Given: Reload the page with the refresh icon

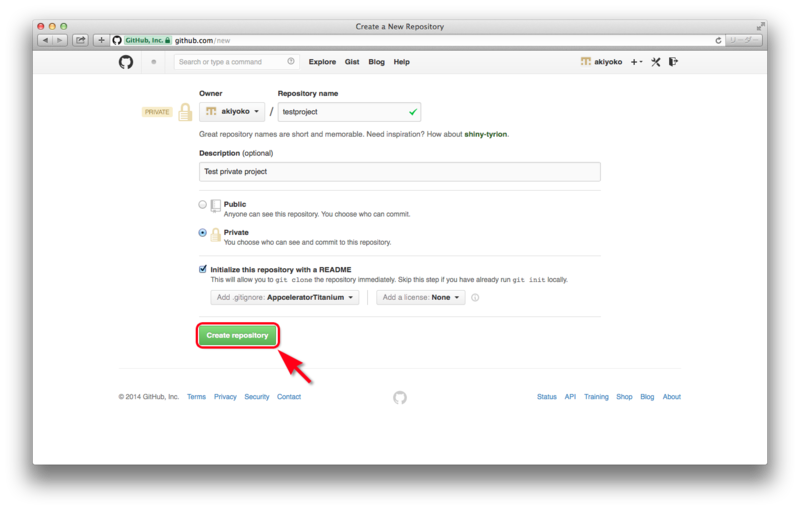Looking at the screenshot, I should (x=718, y=40).
